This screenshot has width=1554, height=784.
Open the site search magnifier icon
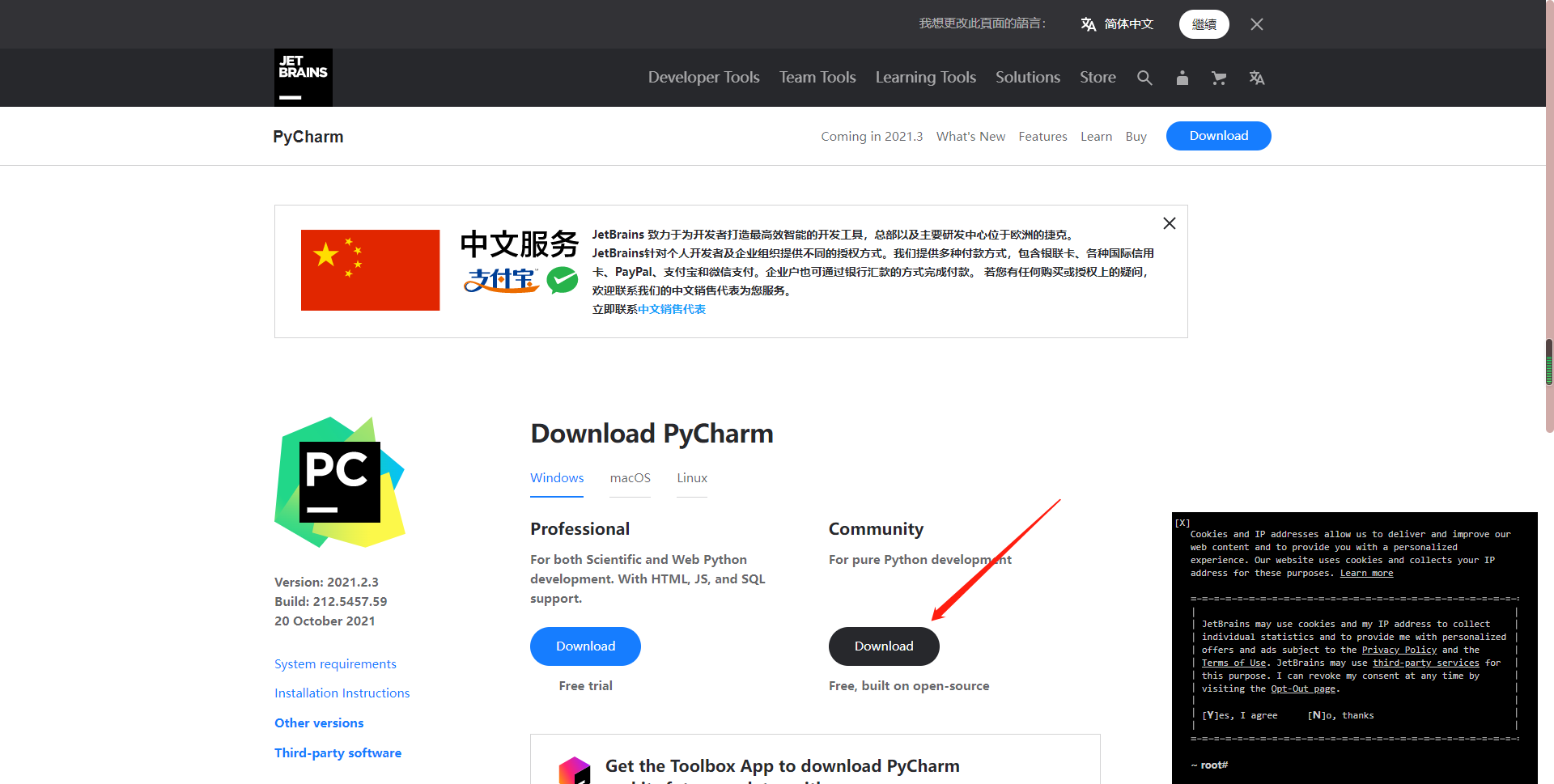[x=1144, y=78]
